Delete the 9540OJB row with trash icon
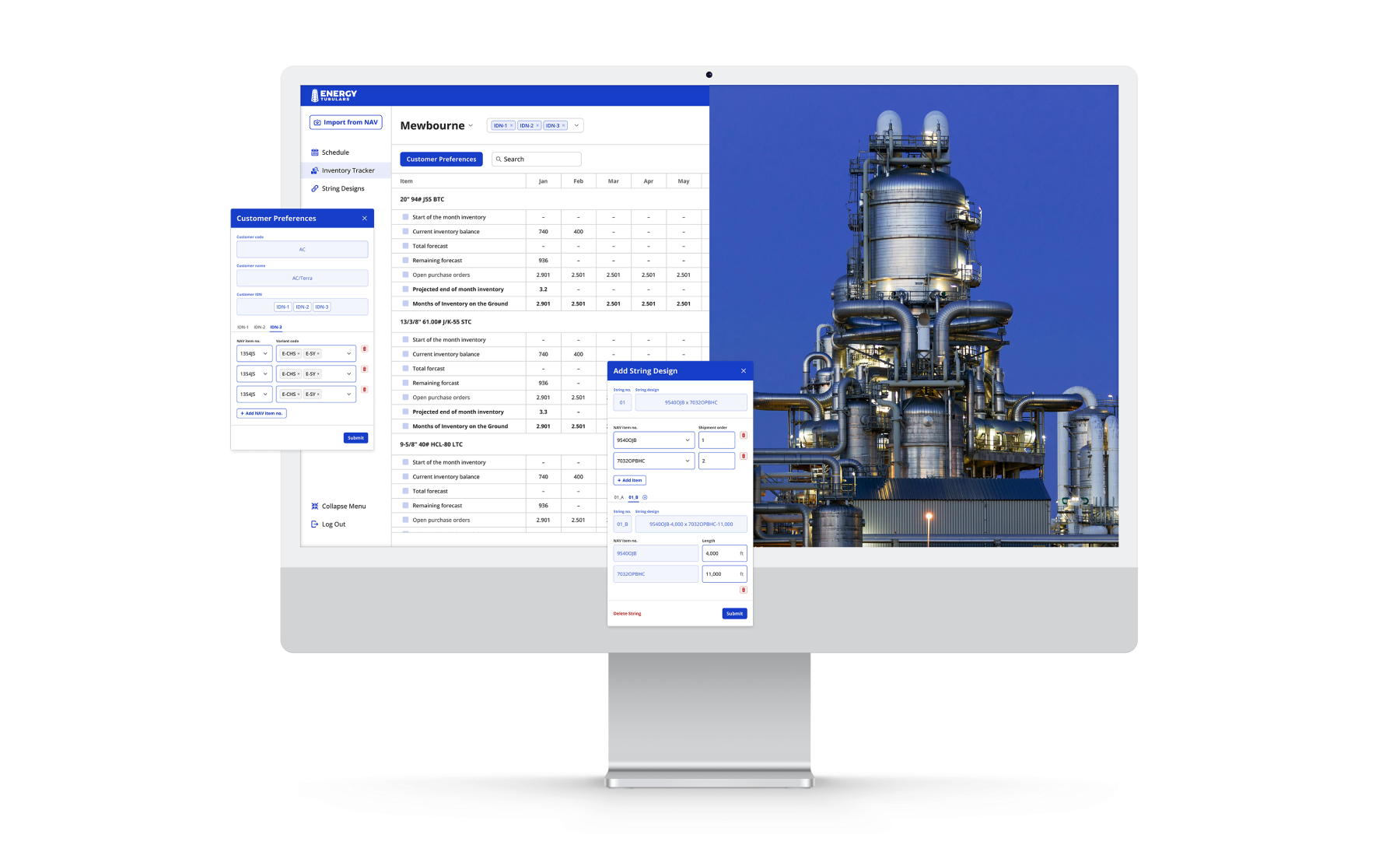 click(743, 436)
